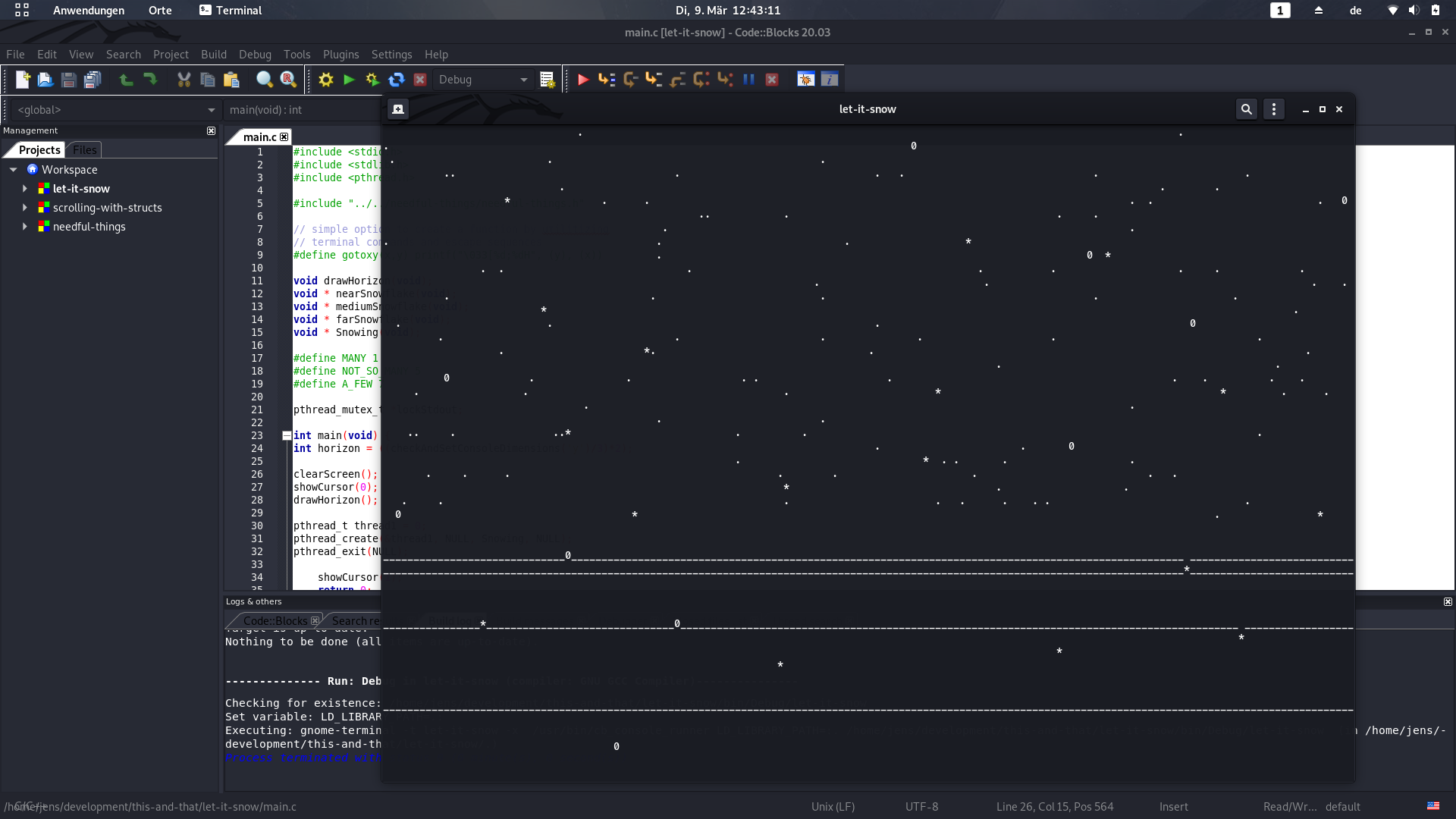Run the project with green arrow
The image size is (1456, 819).
click(x=350, y=80)
